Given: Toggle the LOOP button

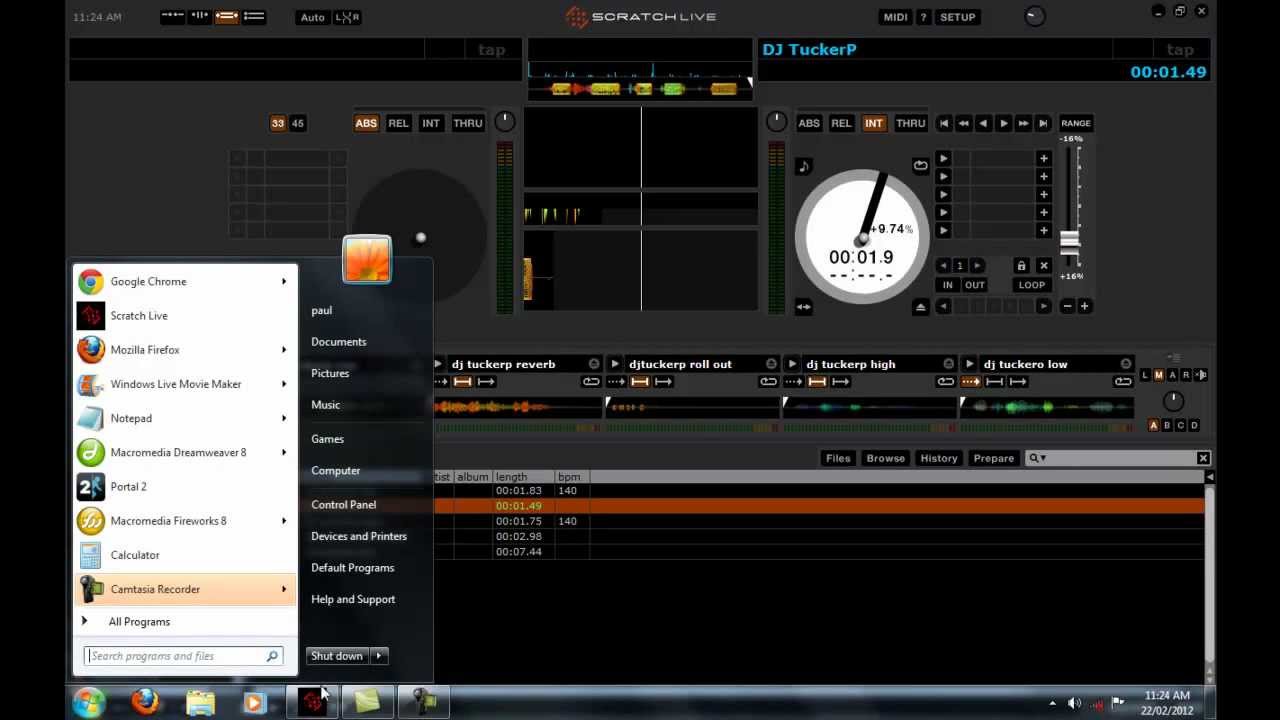Looking at the screenshot, I should click(1031, 285).
